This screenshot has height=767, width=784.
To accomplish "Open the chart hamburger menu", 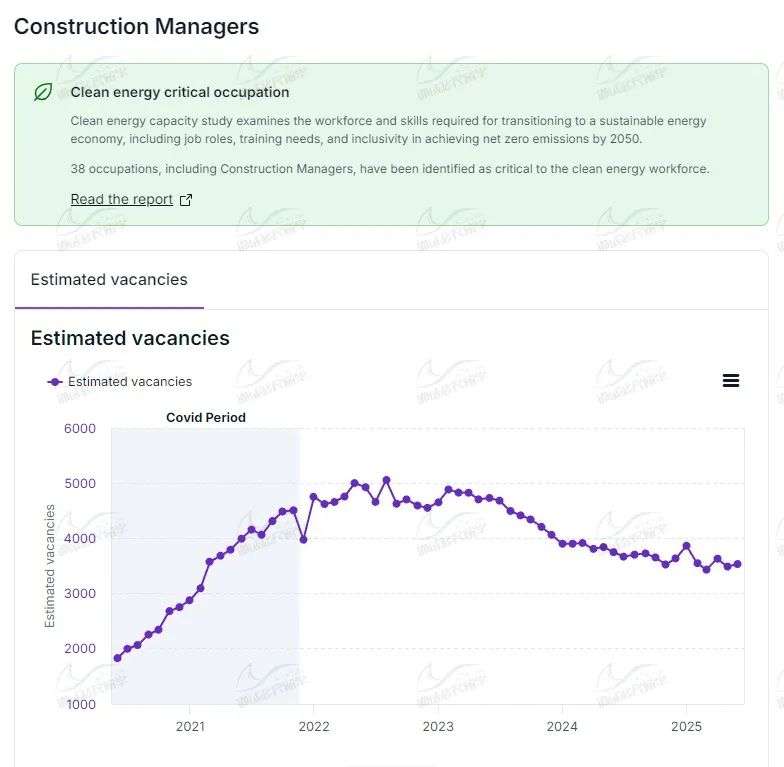I will [731, 381].
